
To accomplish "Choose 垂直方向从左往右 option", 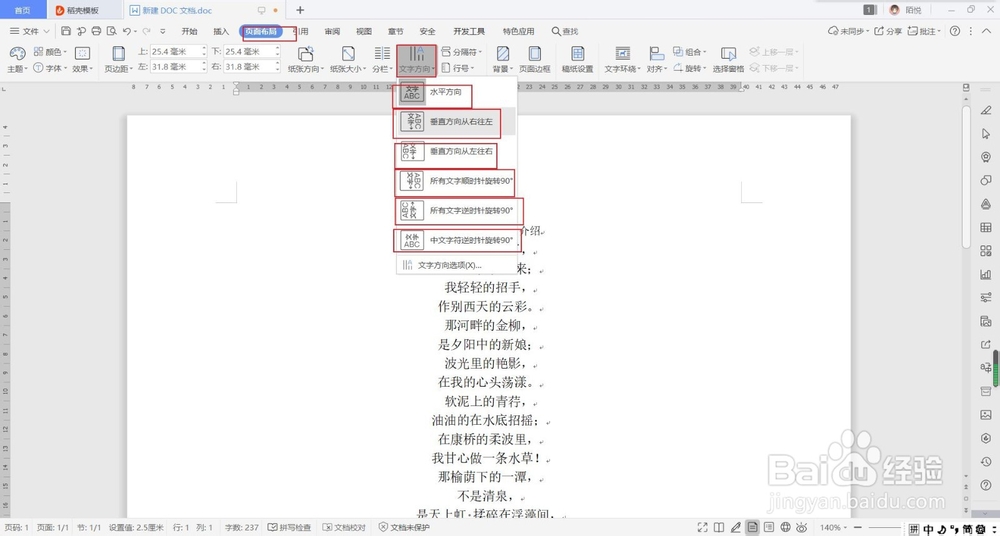I will point(456,152).
